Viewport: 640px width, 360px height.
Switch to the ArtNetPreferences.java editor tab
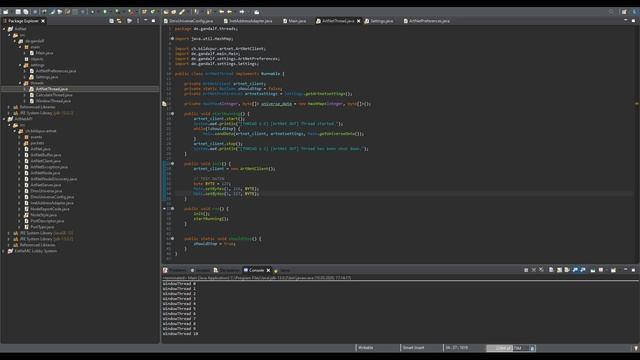[427, 21]
